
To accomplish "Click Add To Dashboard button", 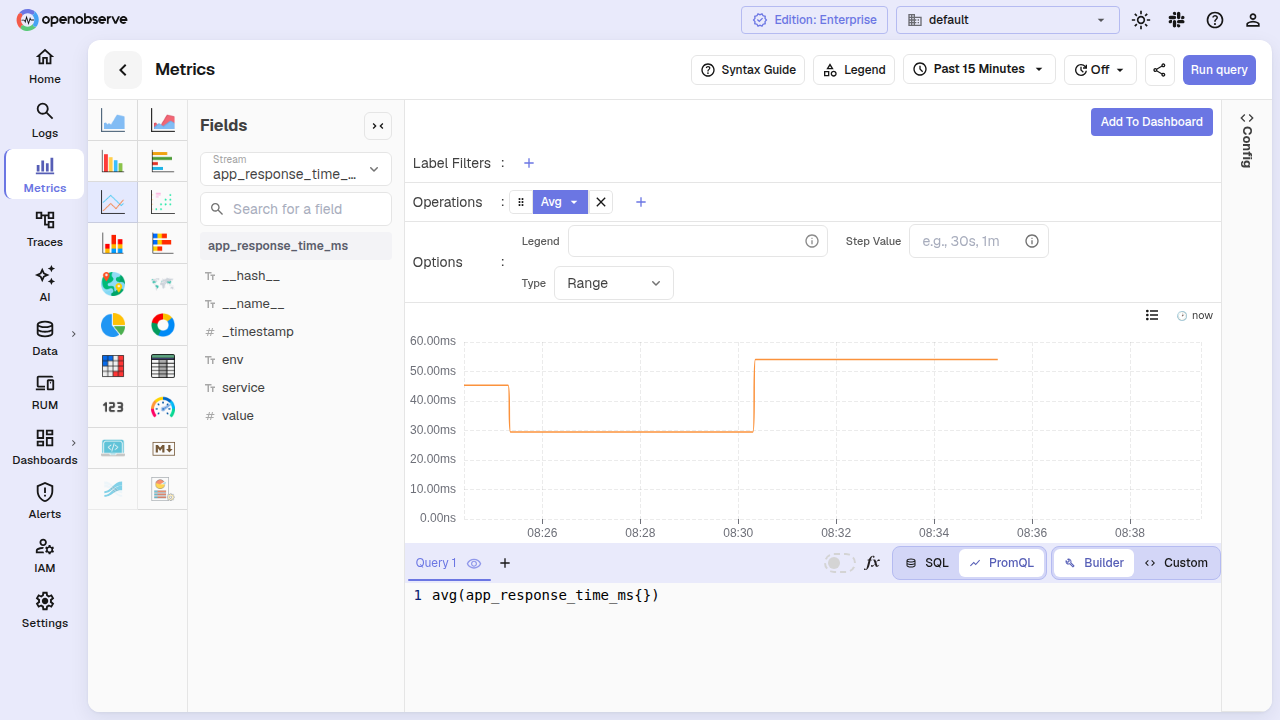I will tap(1152, 122).
